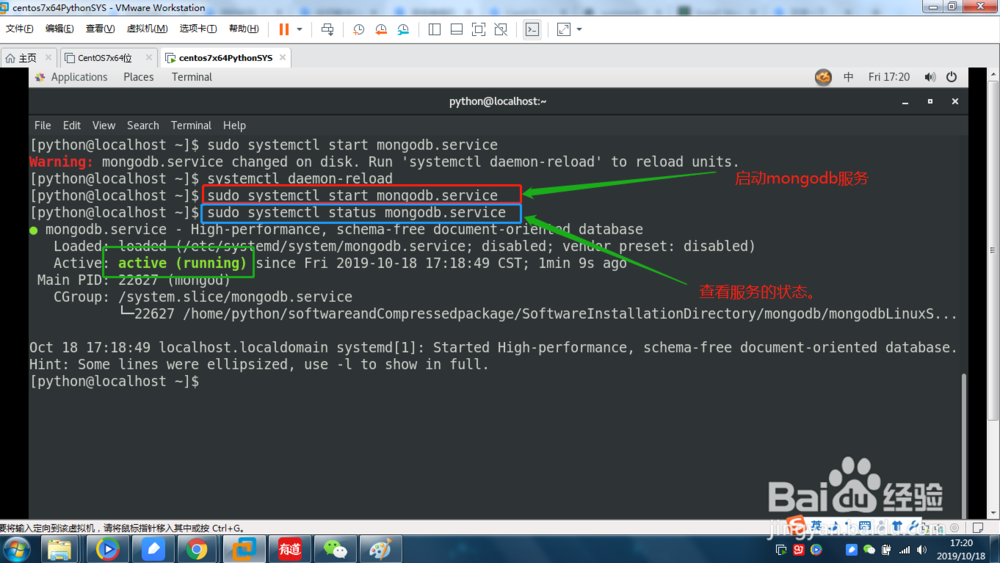Click the red 'Warning:' text
Screen dimensions: 1000x563
61,162
